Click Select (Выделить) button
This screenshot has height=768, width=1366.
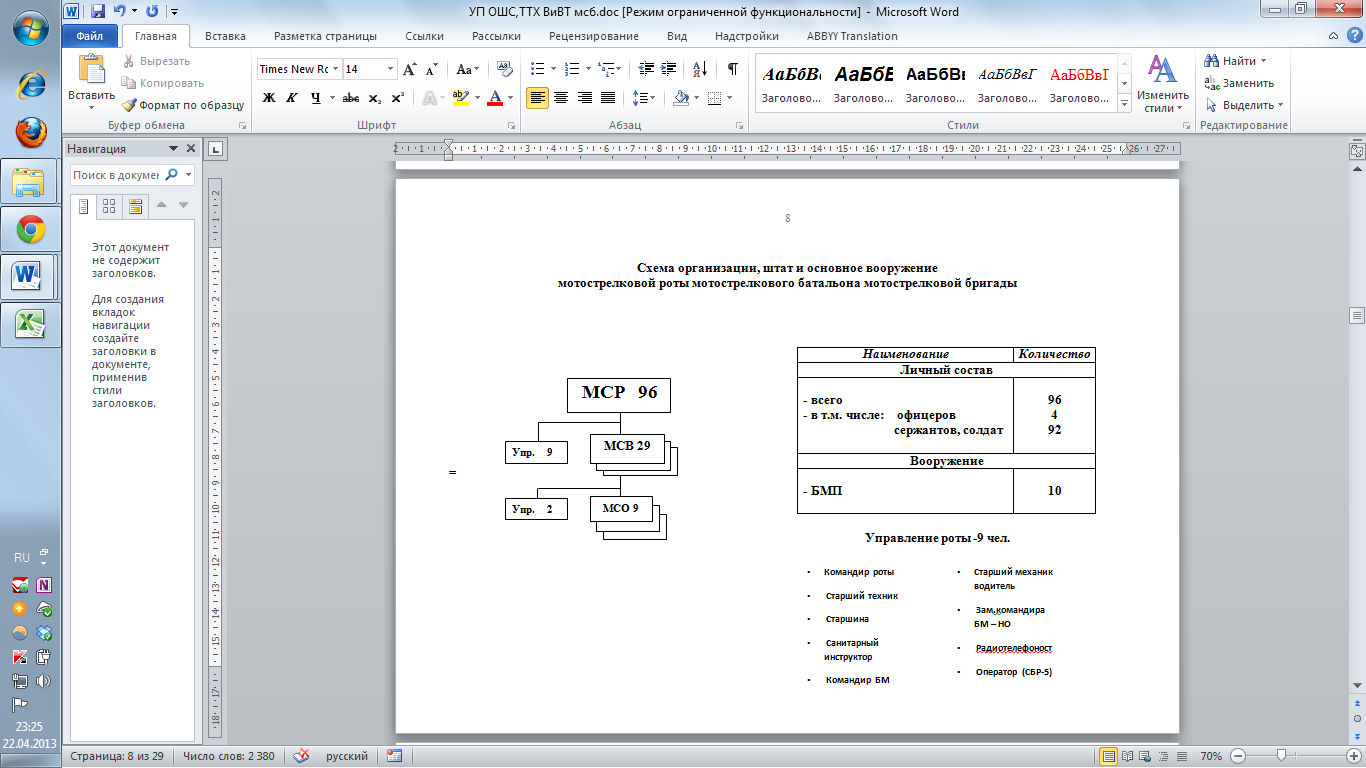(x=1244, y=105)
